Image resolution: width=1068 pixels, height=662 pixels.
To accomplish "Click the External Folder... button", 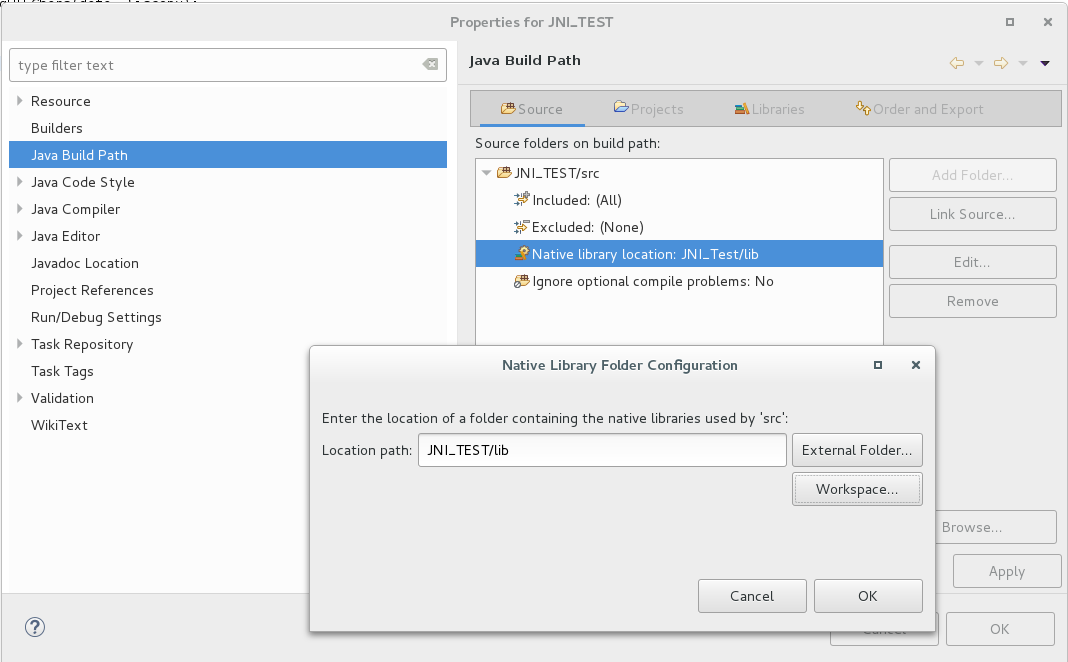I will pyautogui.click(x=857, y=450).
